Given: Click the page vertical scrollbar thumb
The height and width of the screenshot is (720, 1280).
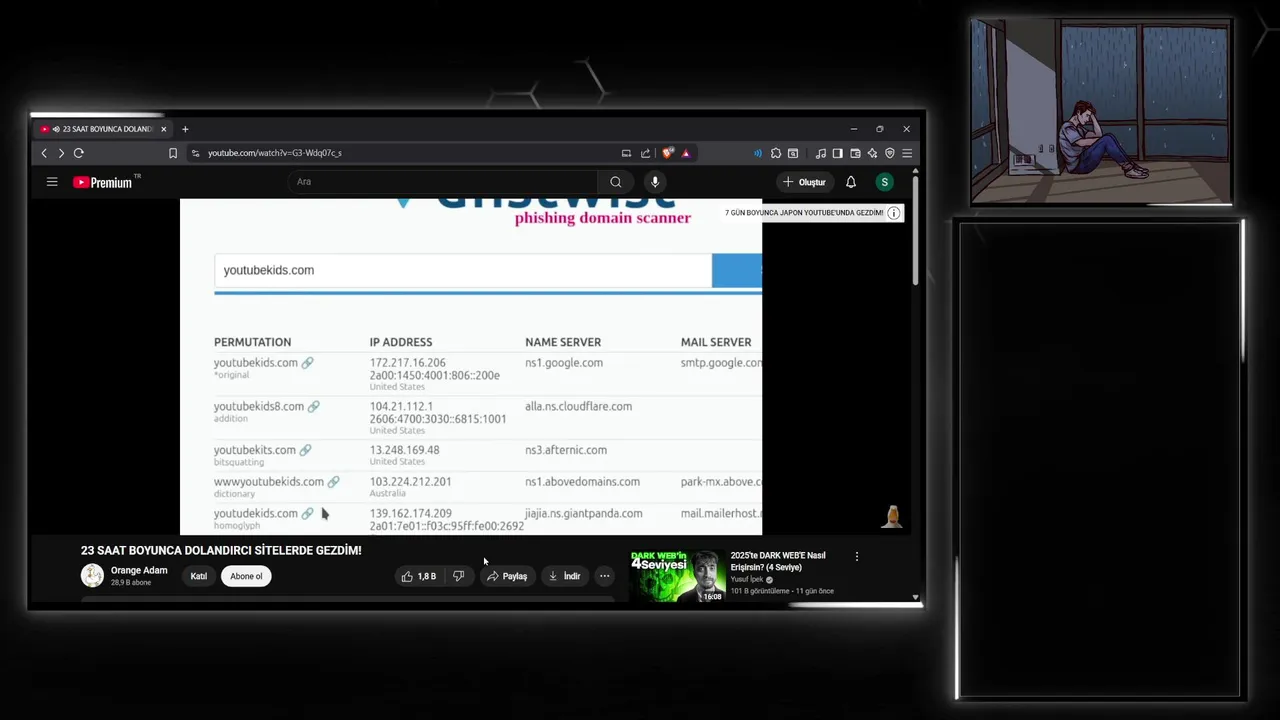Looking at the screenshot, I should coord(915,232).
